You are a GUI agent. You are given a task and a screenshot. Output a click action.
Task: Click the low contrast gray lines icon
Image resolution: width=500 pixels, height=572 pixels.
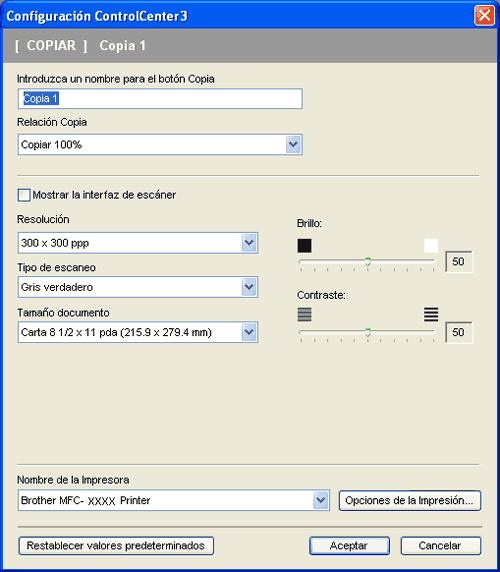pyautogui.click(x=304, y=314)
